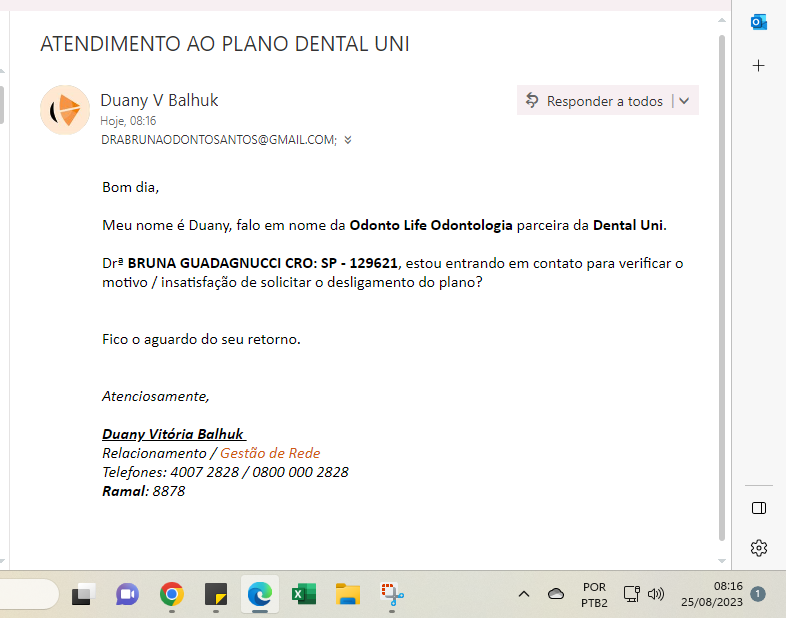Click sender name Duany V Balhuk

point(159,100)
